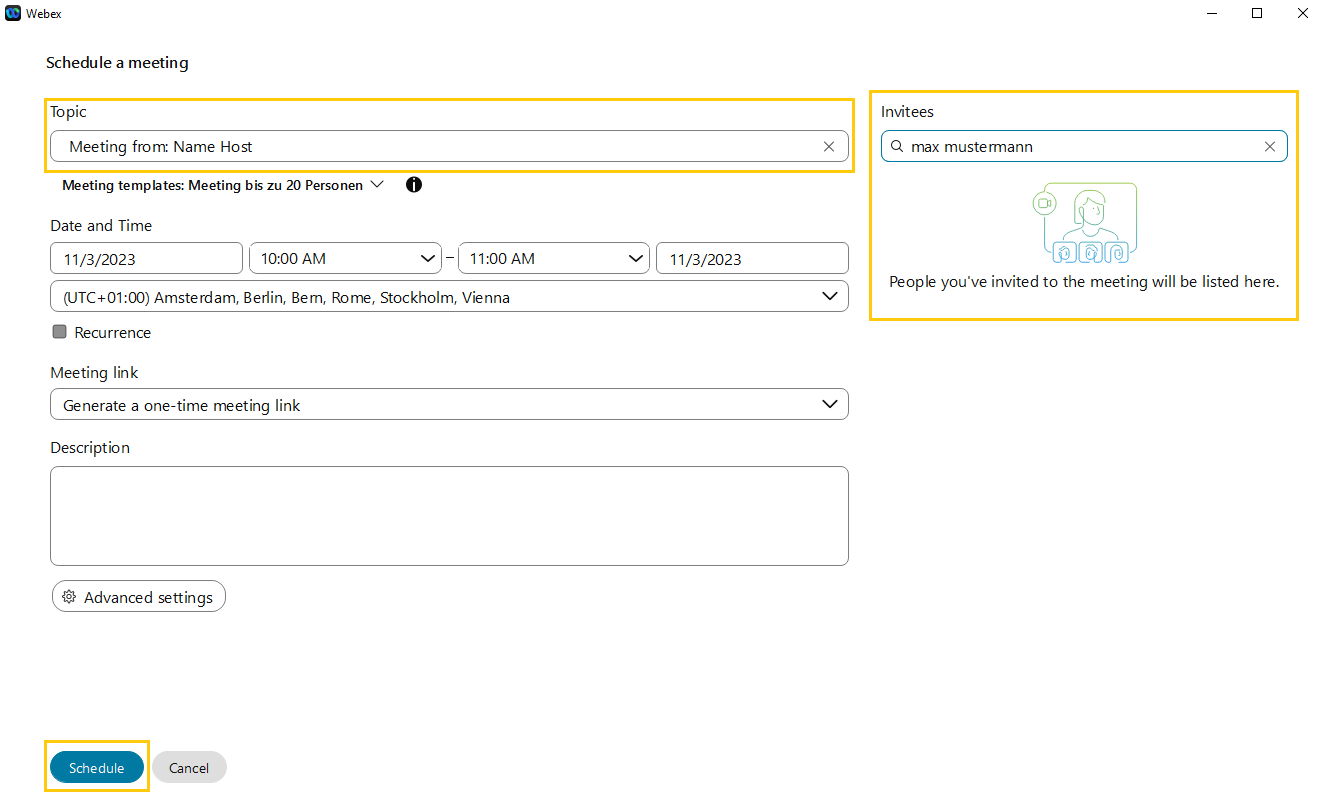Enable the Recurrence checkbox

tap(60, 332)
